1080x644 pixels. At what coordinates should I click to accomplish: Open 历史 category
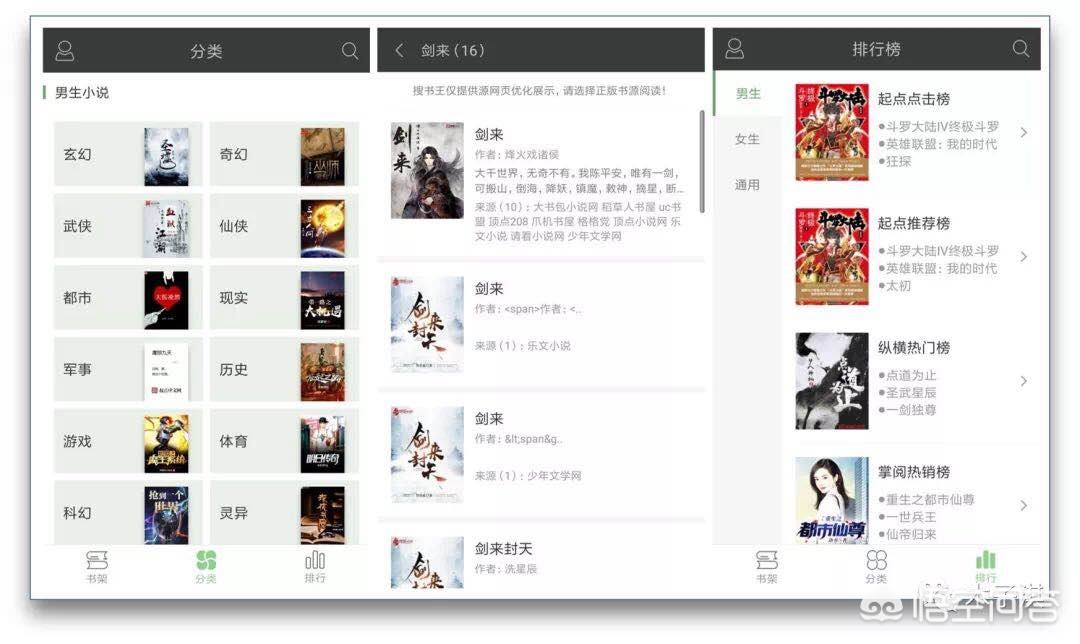[284, 369]
